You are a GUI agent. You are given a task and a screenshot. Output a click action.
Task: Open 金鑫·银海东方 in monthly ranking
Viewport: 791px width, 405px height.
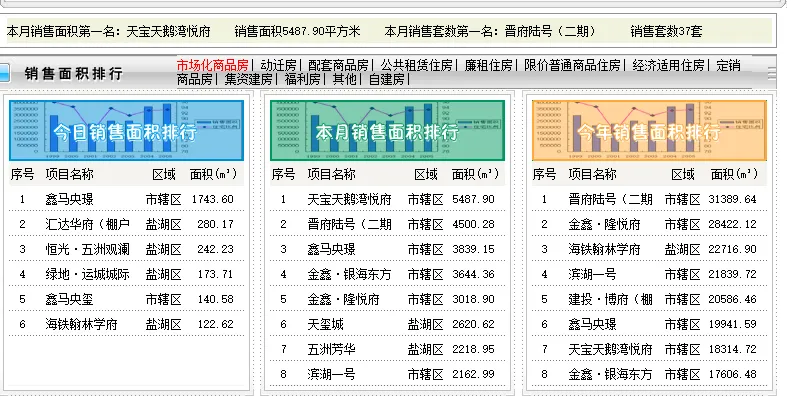click(350, 274)
